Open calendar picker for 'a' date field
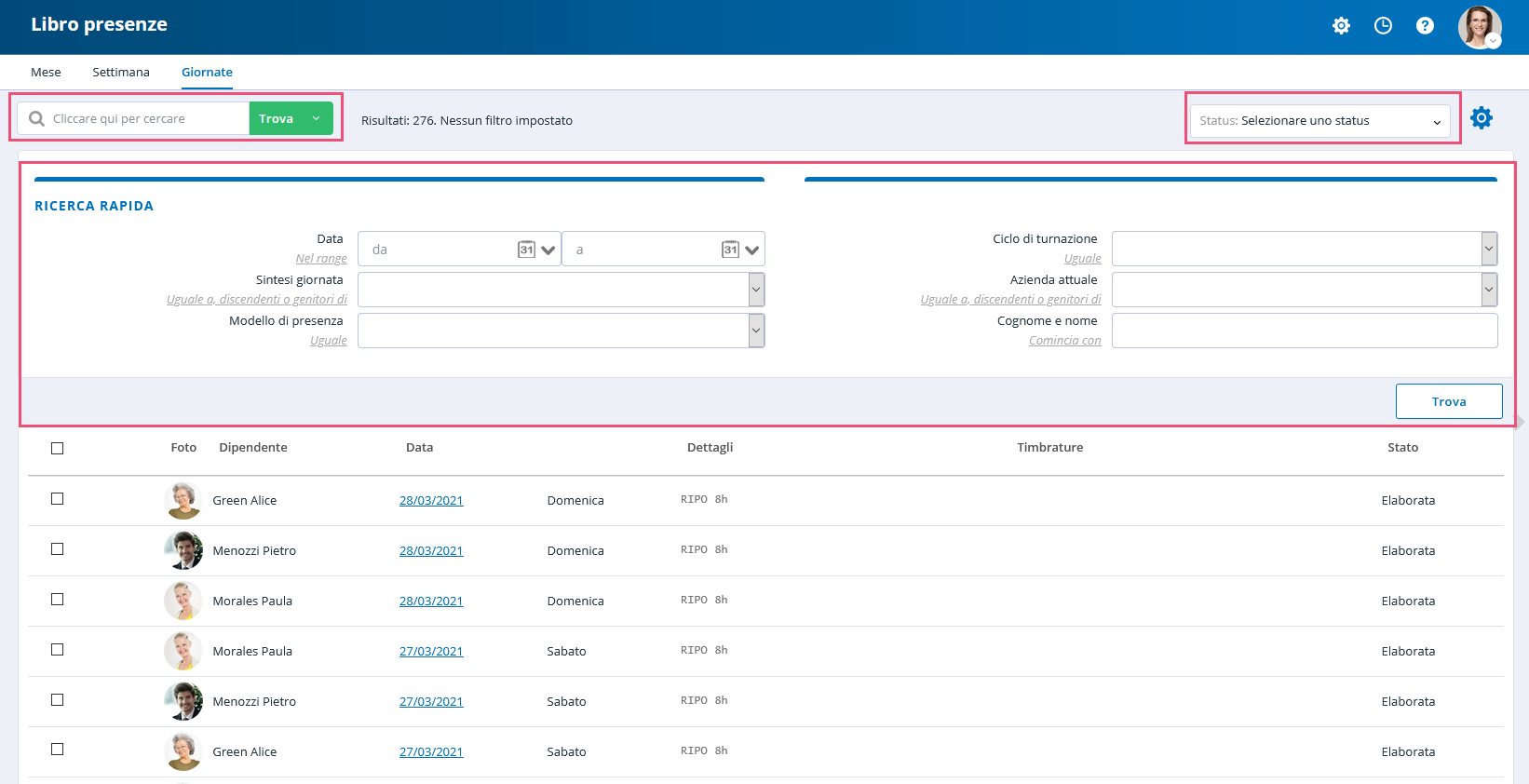The image size is (1529, 784). pos(731,250)
